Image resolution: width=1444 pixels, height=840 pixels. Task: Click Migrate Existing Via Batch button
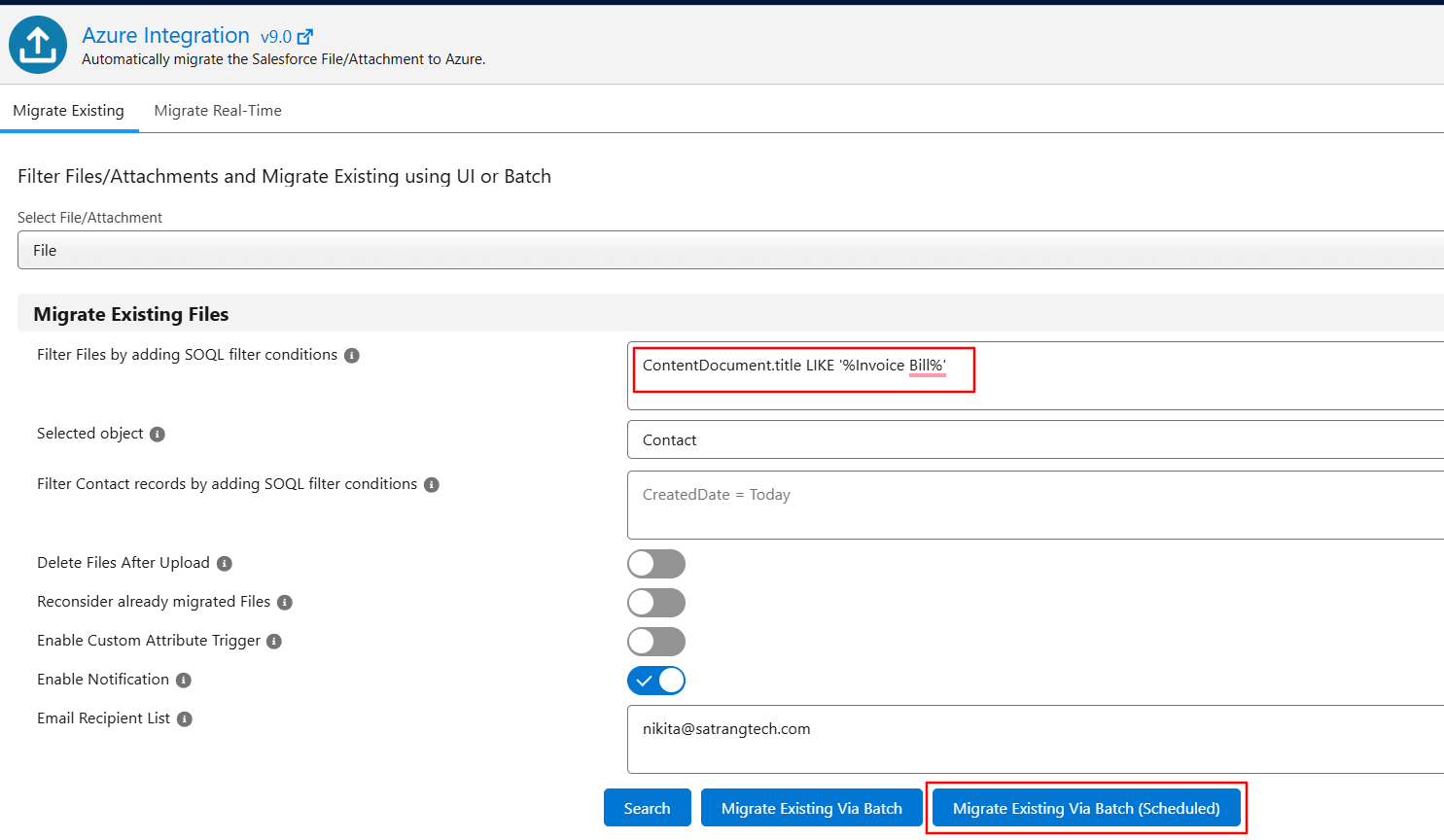pos(812,808)
